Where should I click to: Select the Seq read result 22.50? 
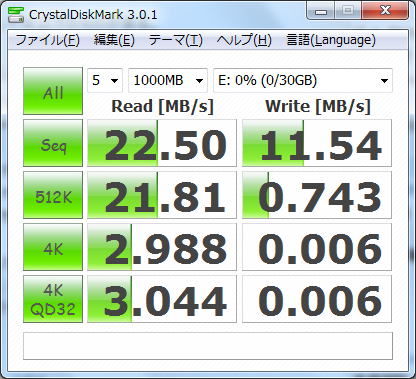[x=162, y=143]
